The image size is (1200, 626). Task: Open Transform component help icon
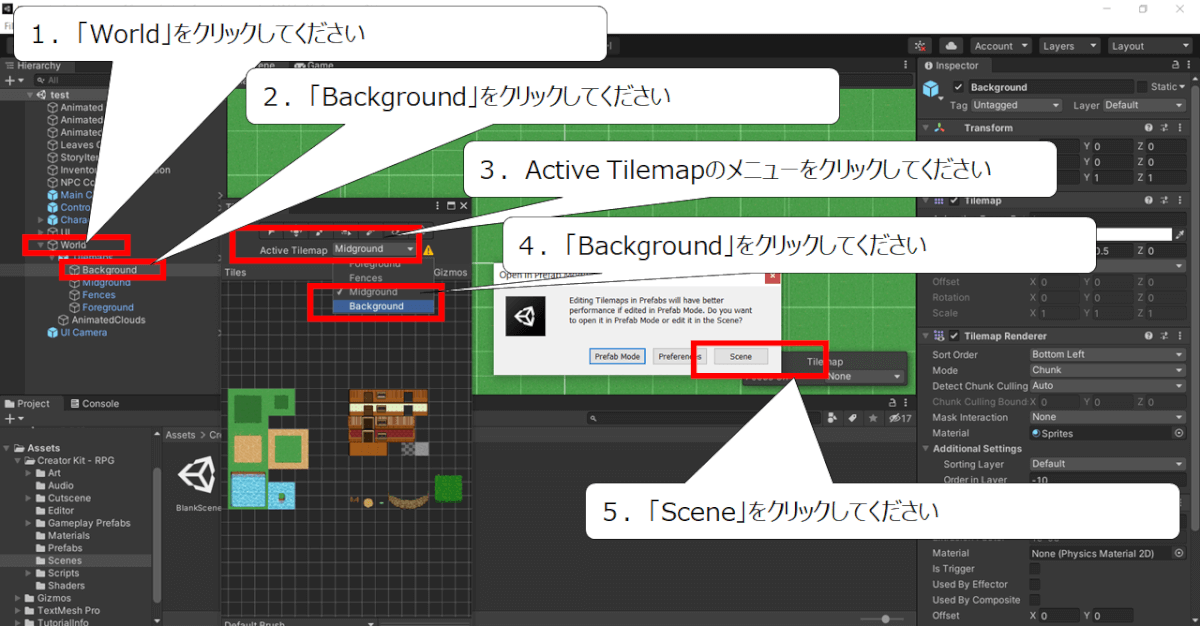(x=1150, y=128)
